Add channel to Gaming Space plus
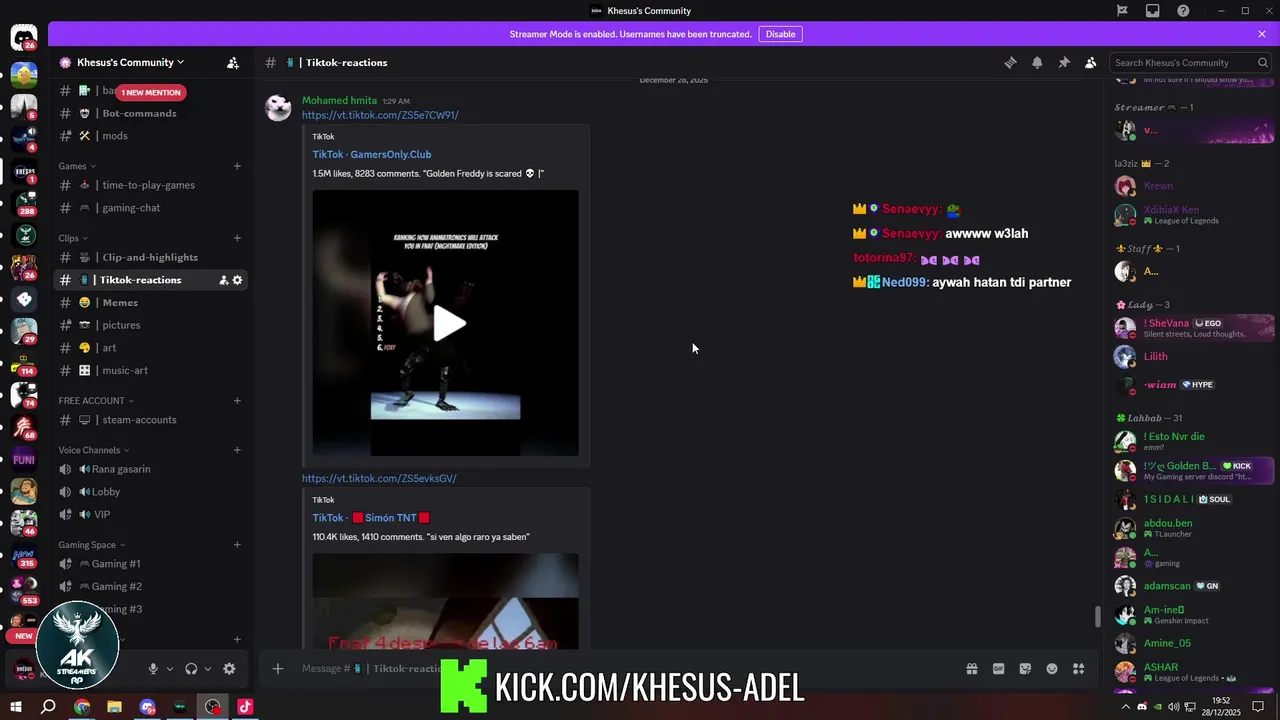 237,545
